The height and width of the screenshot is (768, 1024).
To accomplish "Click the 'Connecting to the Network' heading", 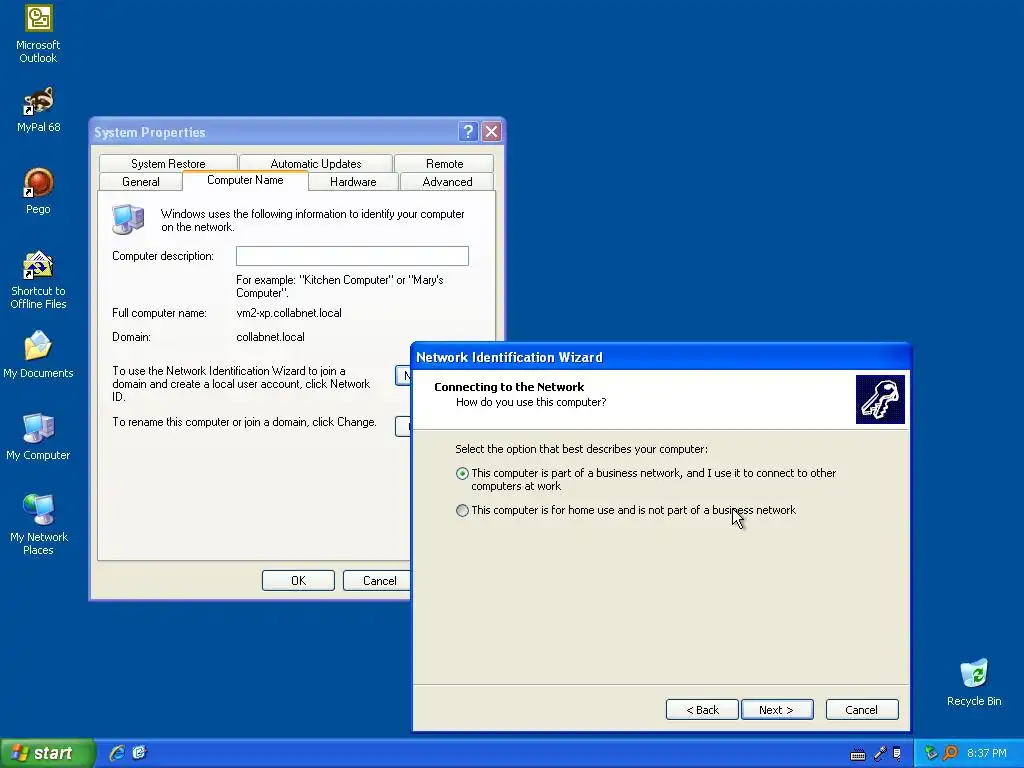I will [509, 387].
